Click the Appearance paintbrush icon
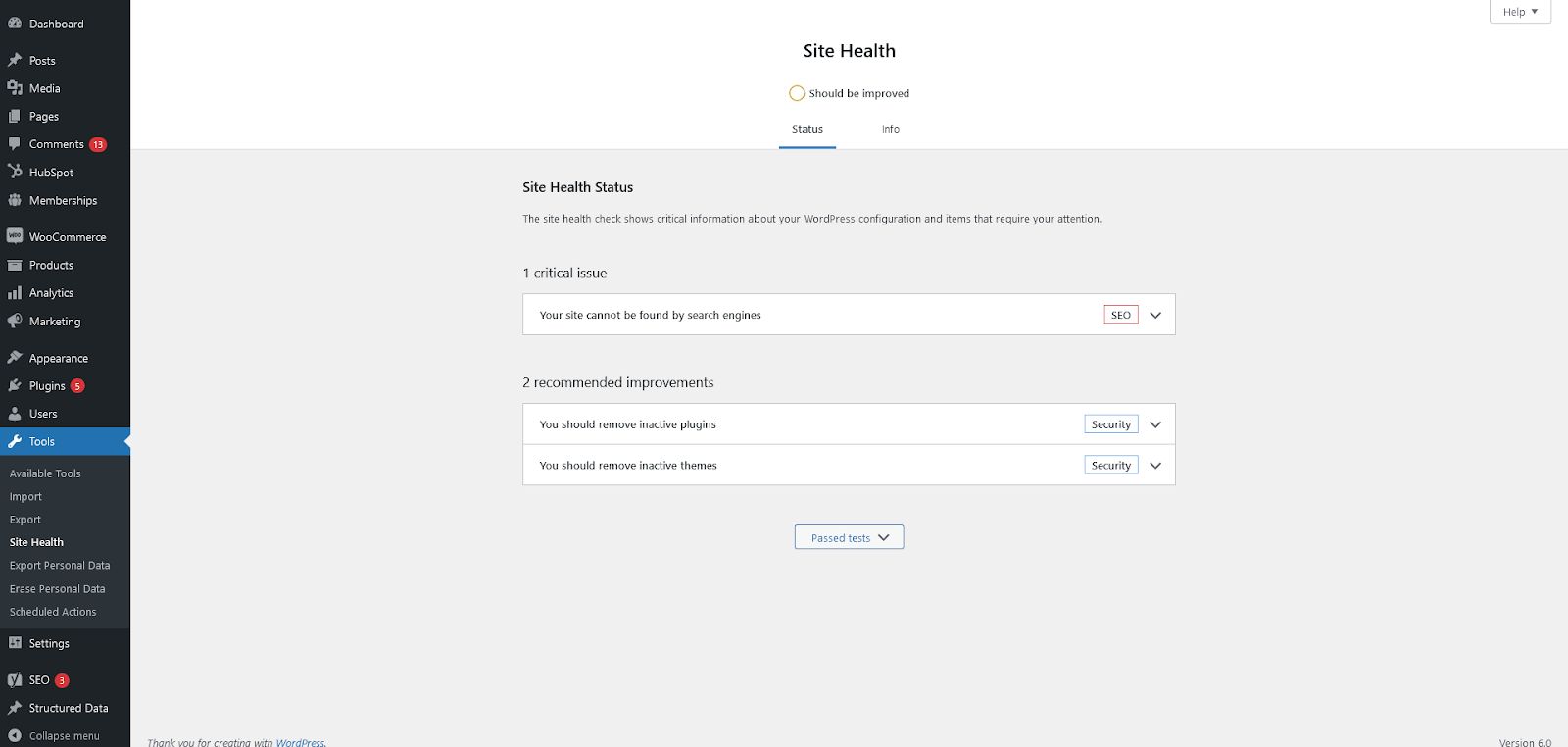This screenshot has width=1568, height=747. [15, 358]
